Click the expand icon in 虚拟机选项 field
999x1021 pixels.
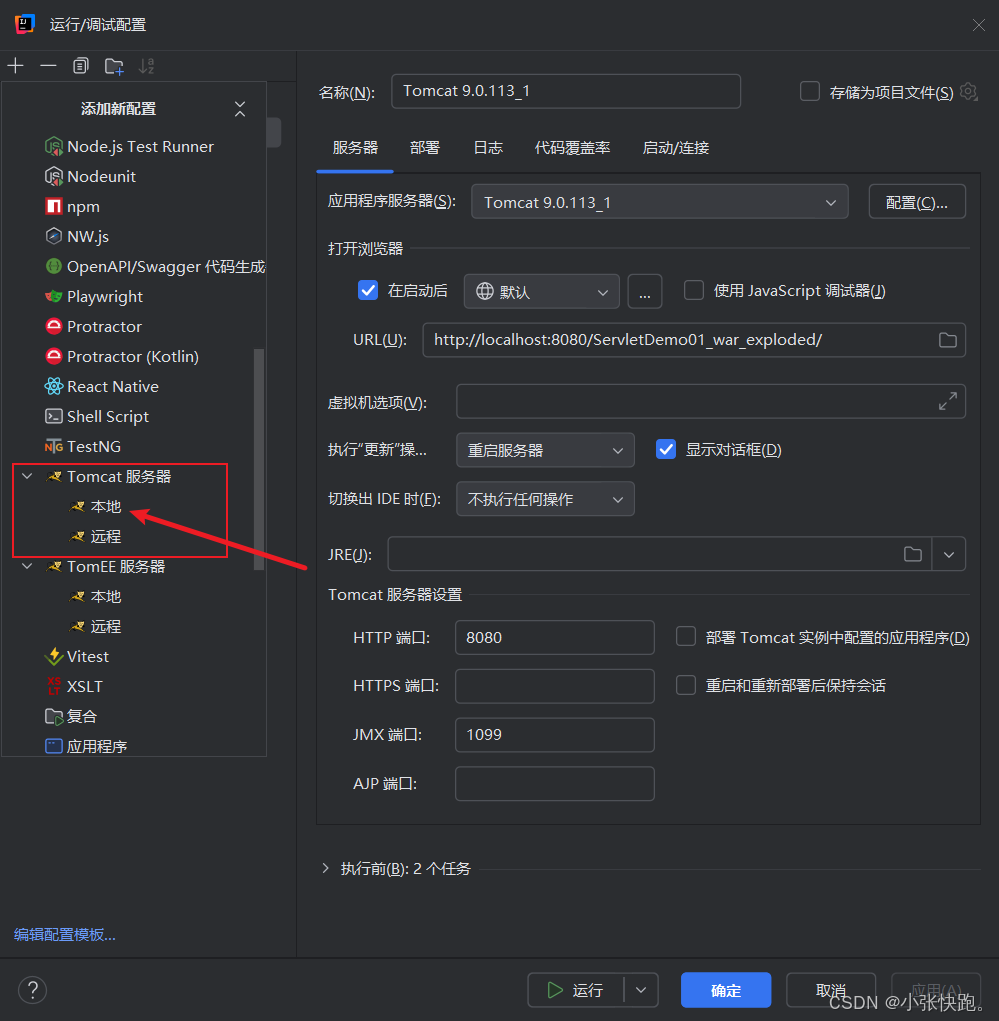pyautogui.click(x=948, y=401)
